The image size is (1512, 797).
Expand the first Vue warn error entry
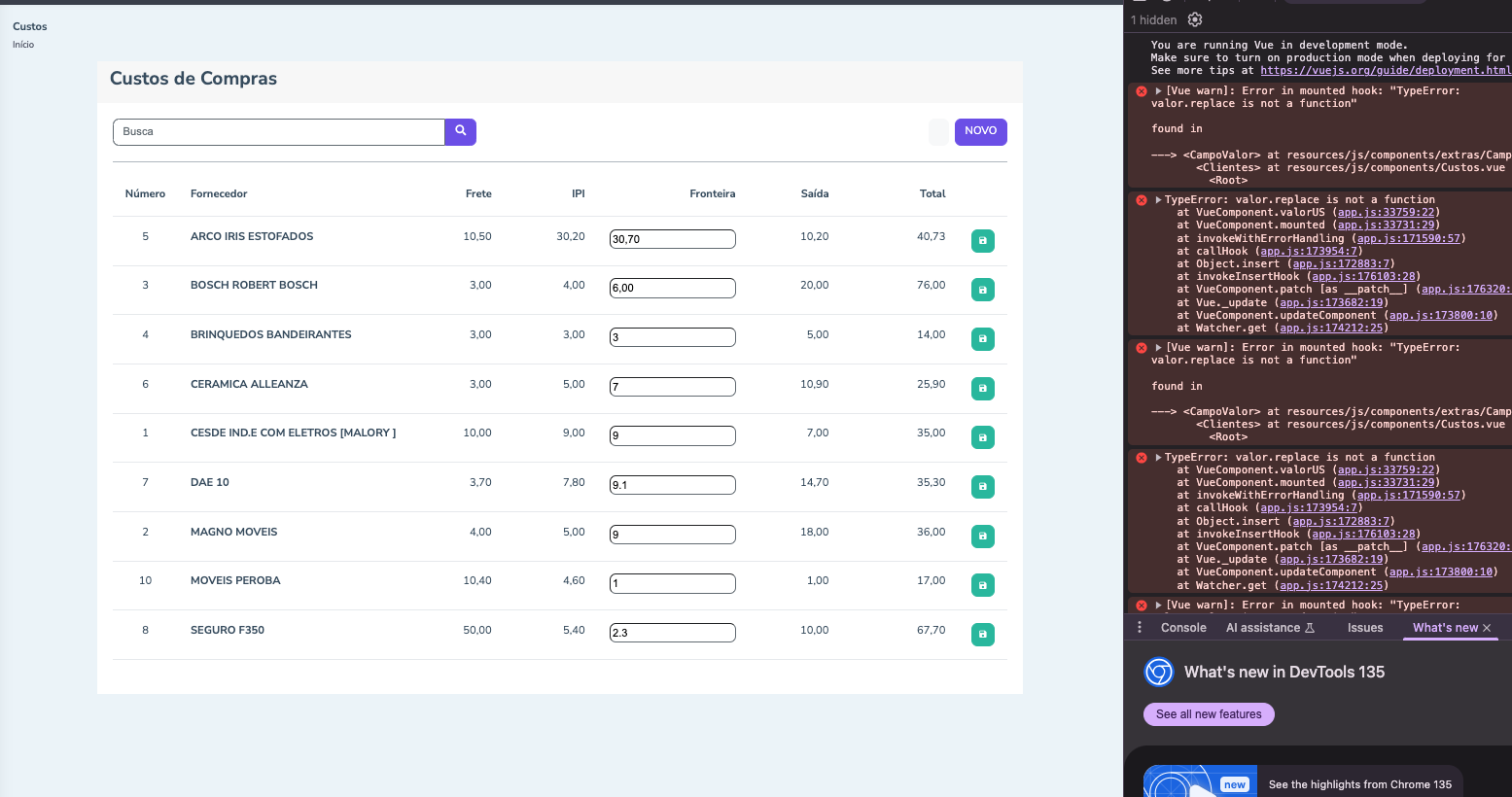[x=1158, y=91]
